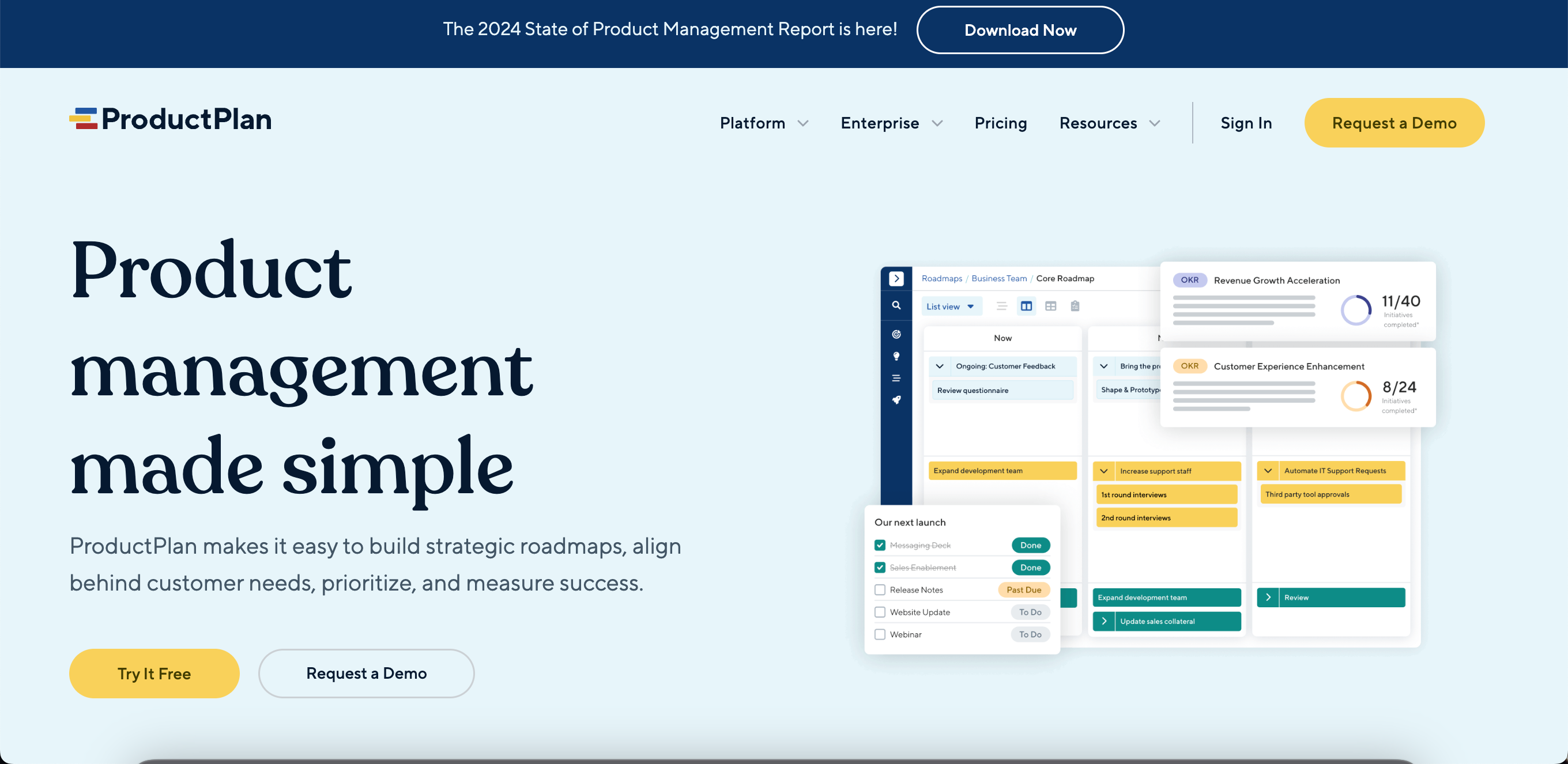Click the Revenue Growth progress ring
The image size is (1568, 764).
pos(1355,309)
